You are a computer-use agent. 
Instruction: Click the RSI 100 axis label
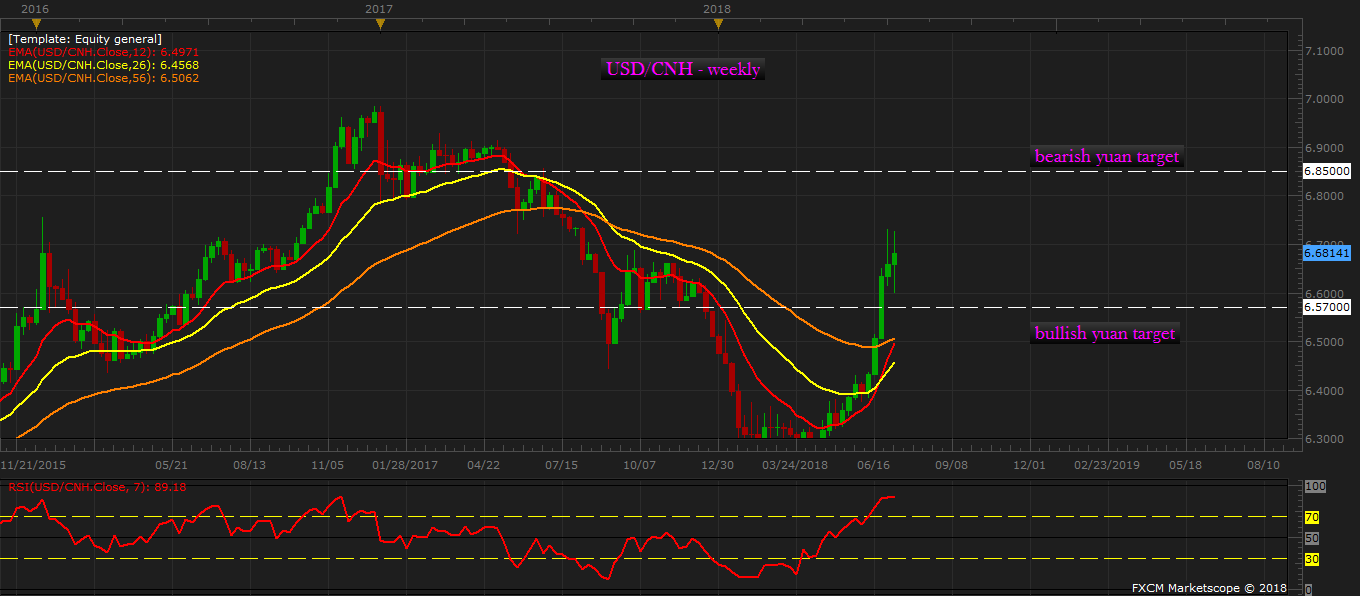[x=1314, y=486]
